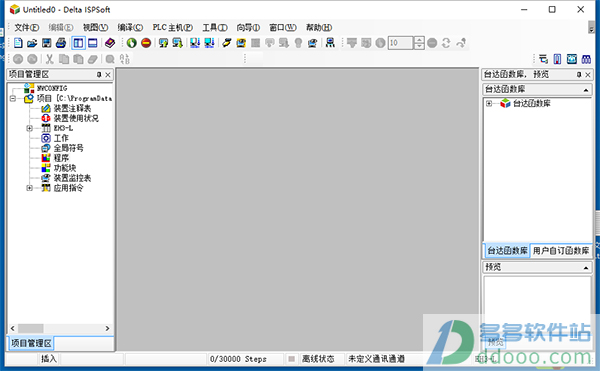Click the 装置使用状况 tree item
The height and width of the screenshot is (371, 600).
click(76, 118)
